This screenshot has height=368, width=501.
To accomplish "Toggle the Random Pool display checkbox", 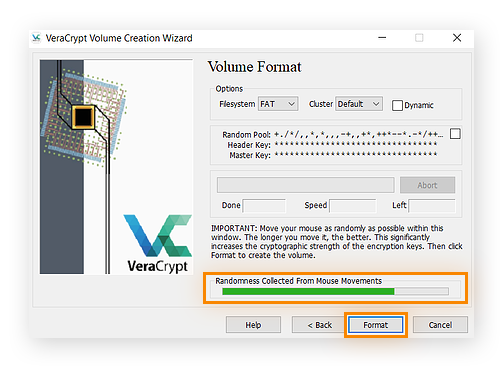I will point(455,134).
